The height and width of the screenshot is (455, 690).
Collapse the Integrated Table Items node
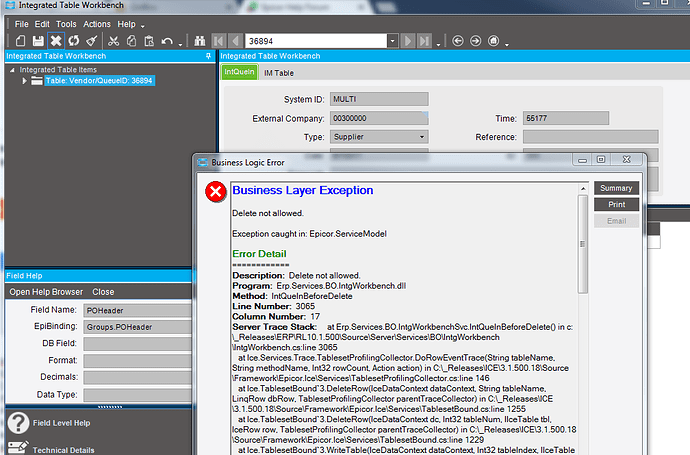[12, 70]
